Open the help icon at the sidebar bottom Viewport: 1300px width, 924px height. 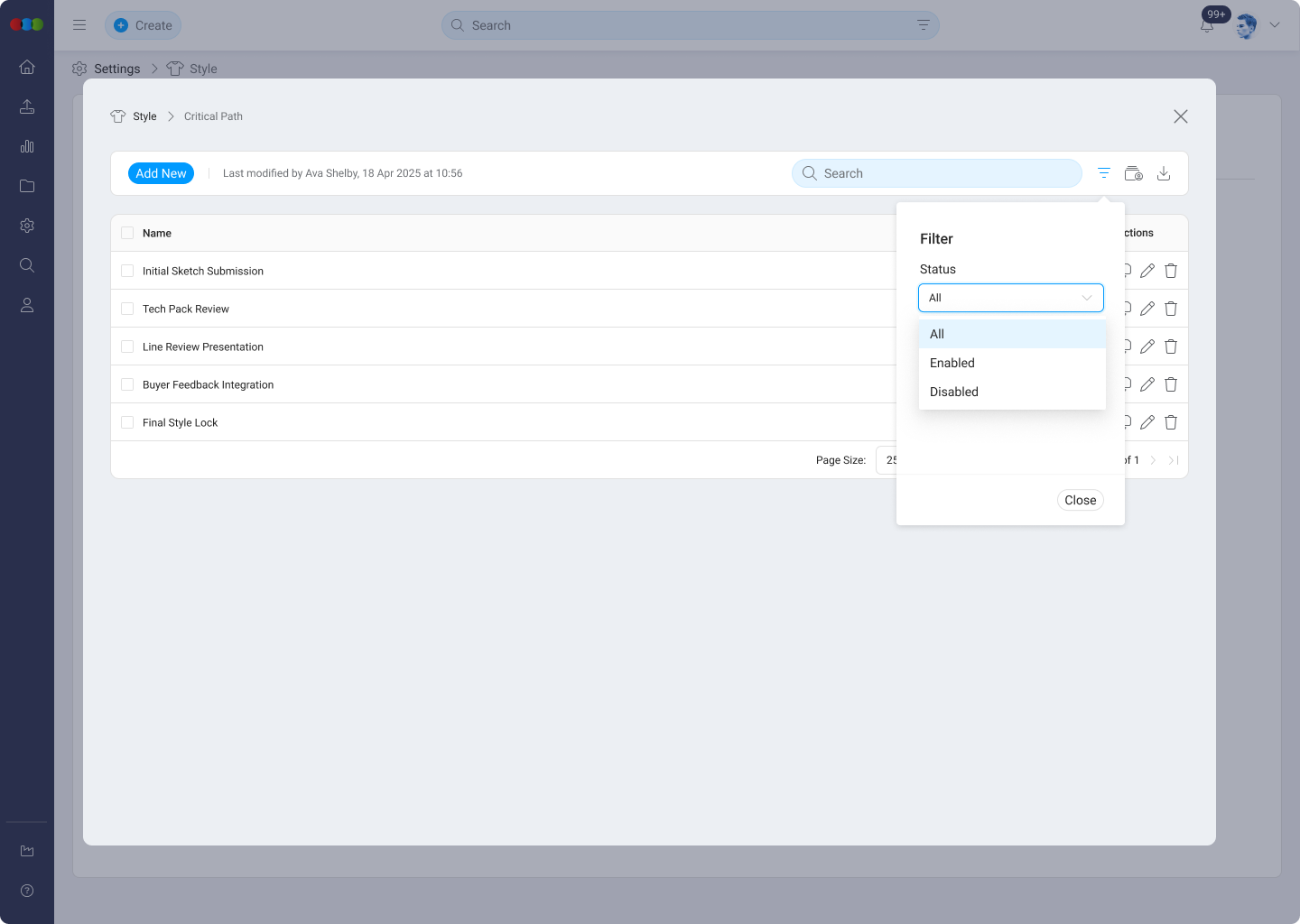(x=27, y=891)
